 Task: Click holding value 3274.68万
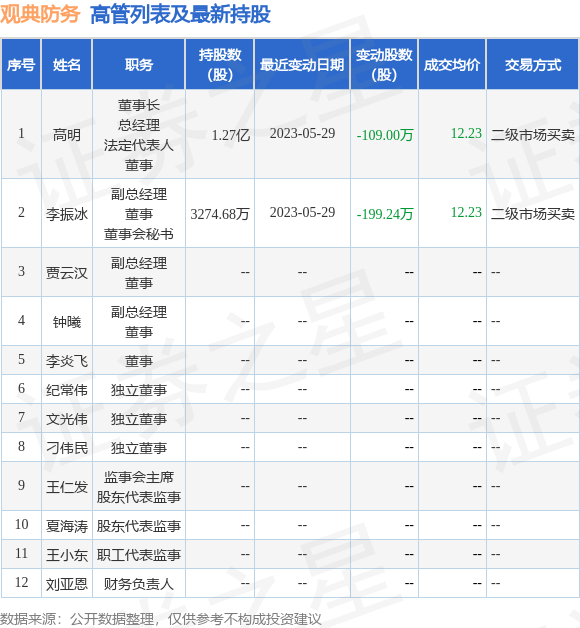220,214
